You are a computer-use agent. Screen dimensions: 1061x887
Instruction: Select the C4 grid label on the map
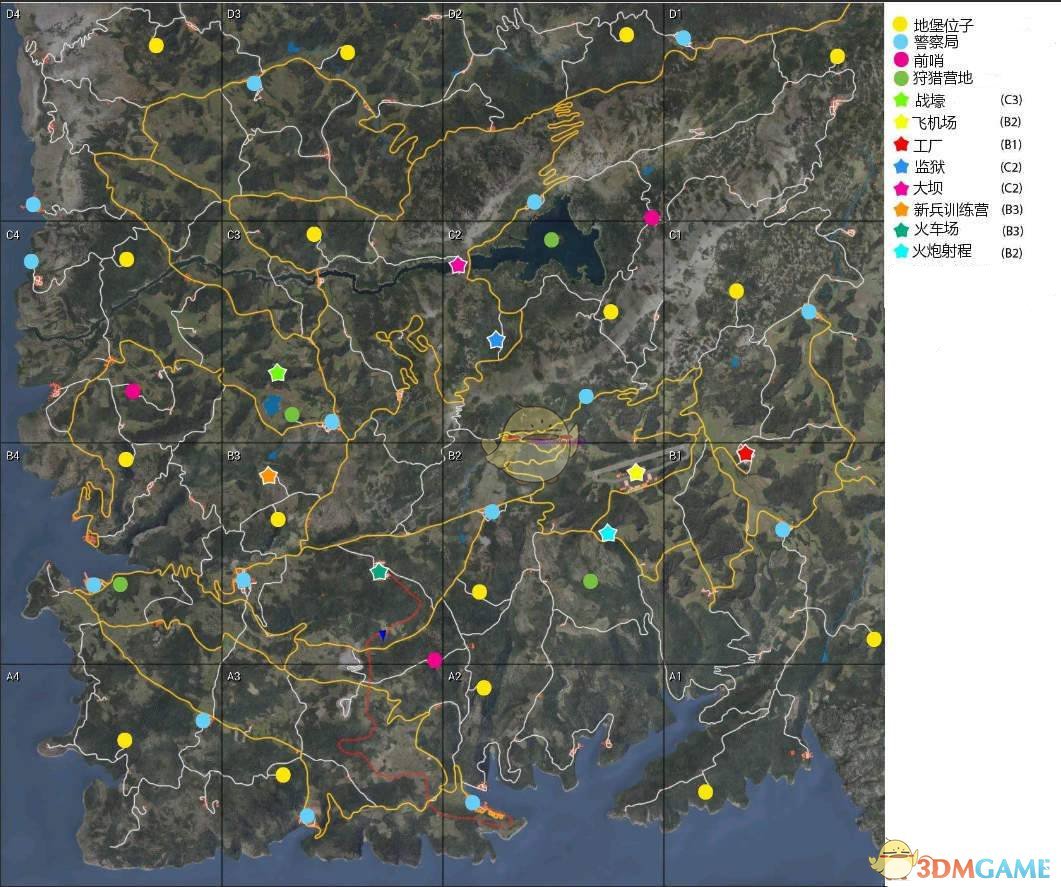click(13, 235)
